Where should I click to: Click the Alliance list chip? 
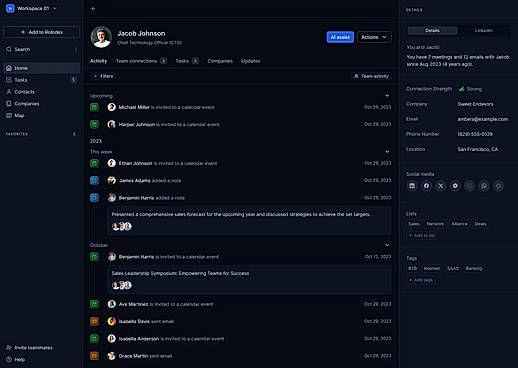pos(459,224)
